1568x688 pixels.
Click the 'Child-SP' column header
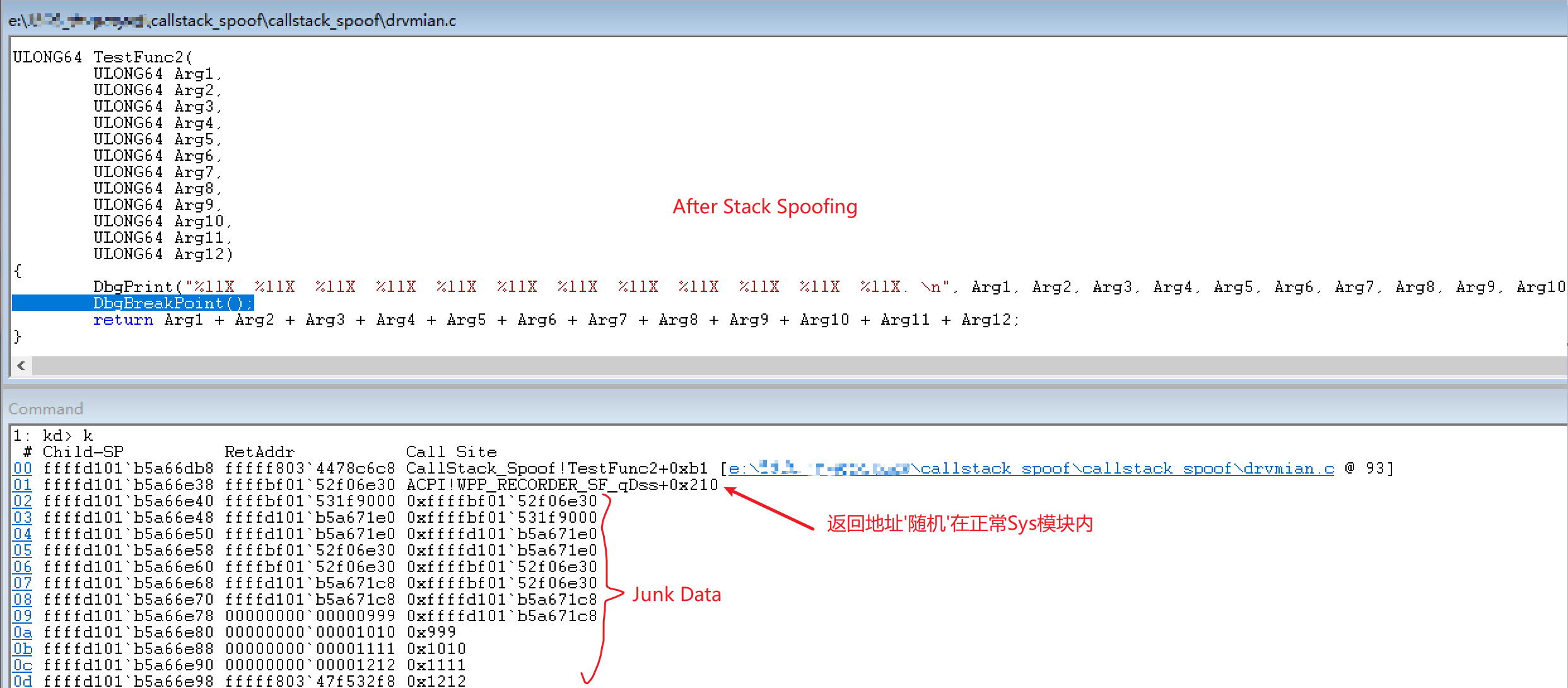click(83, 452)
